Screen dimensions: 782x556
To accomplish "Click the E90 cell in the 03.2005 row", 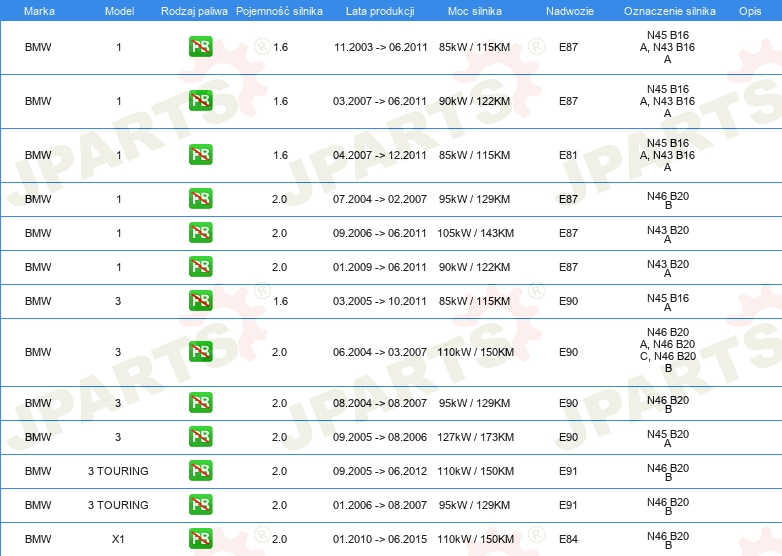I will (x=568, y=301).
